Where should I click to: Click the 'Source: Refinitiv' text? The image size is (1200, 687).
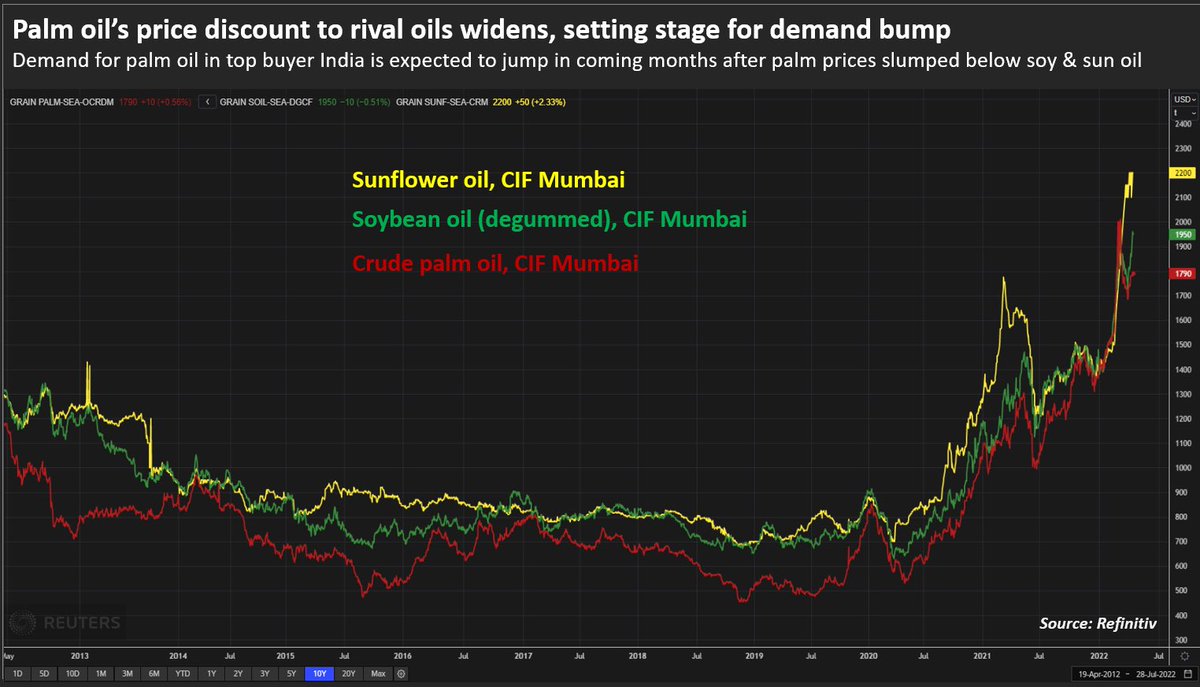(x=1096, y=622)
